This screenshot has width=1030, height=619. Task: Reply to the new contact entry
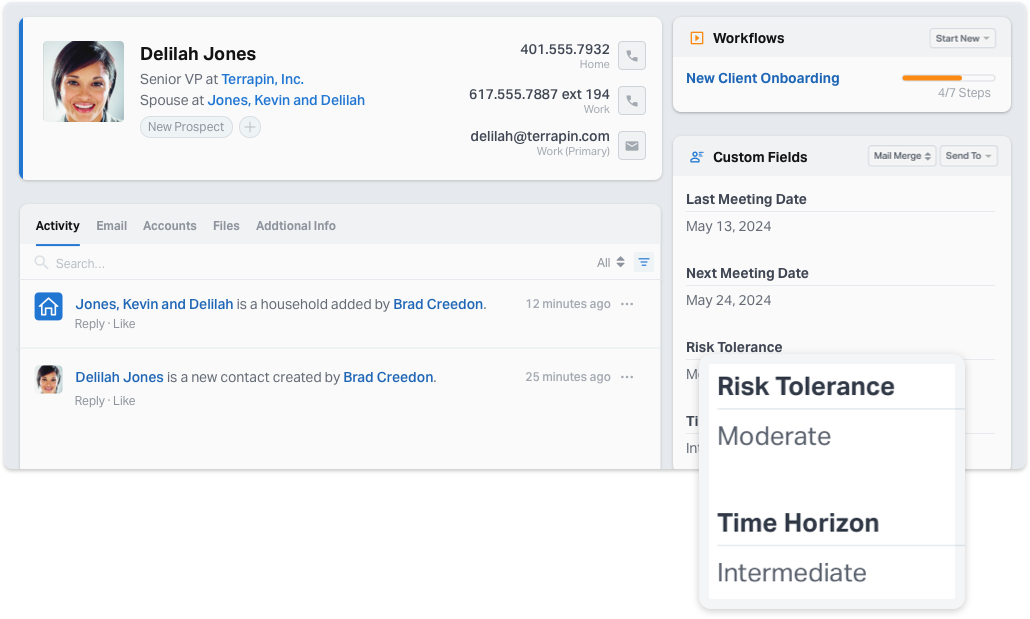[89, 400]
